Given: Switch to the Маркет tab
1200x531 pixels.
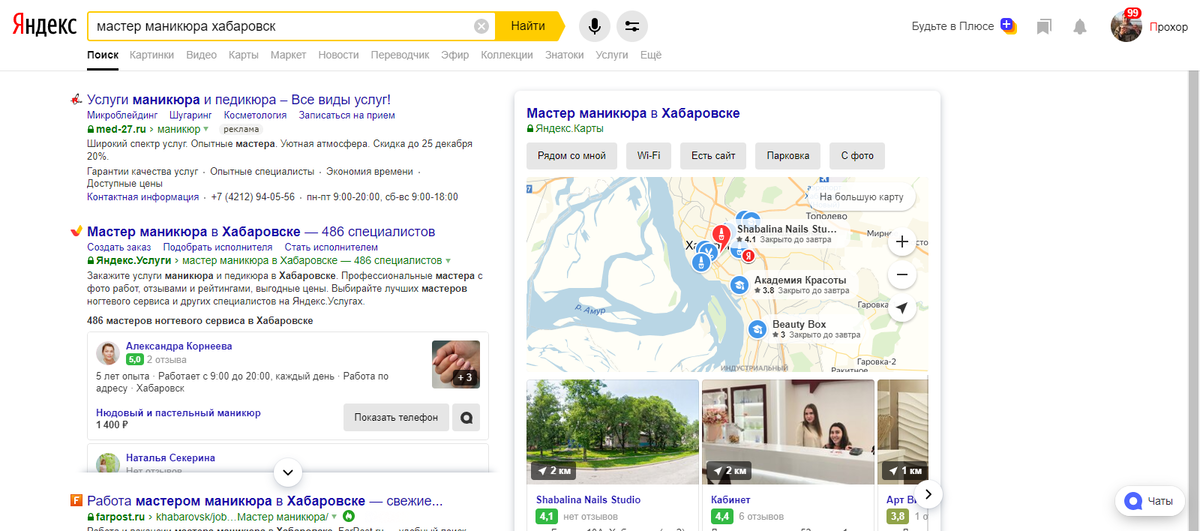Looking at the screenshot, I should pyautogui.click(x=288, y=55).
